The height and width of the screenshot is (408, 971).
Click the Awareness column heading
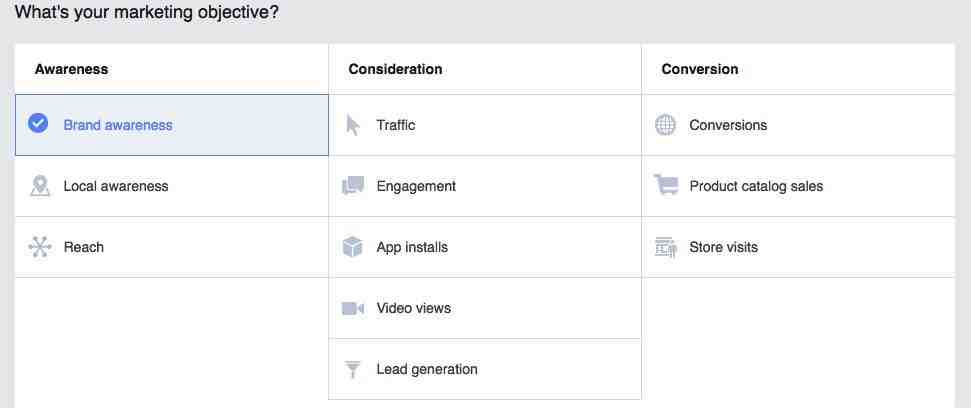coord(71,69)
